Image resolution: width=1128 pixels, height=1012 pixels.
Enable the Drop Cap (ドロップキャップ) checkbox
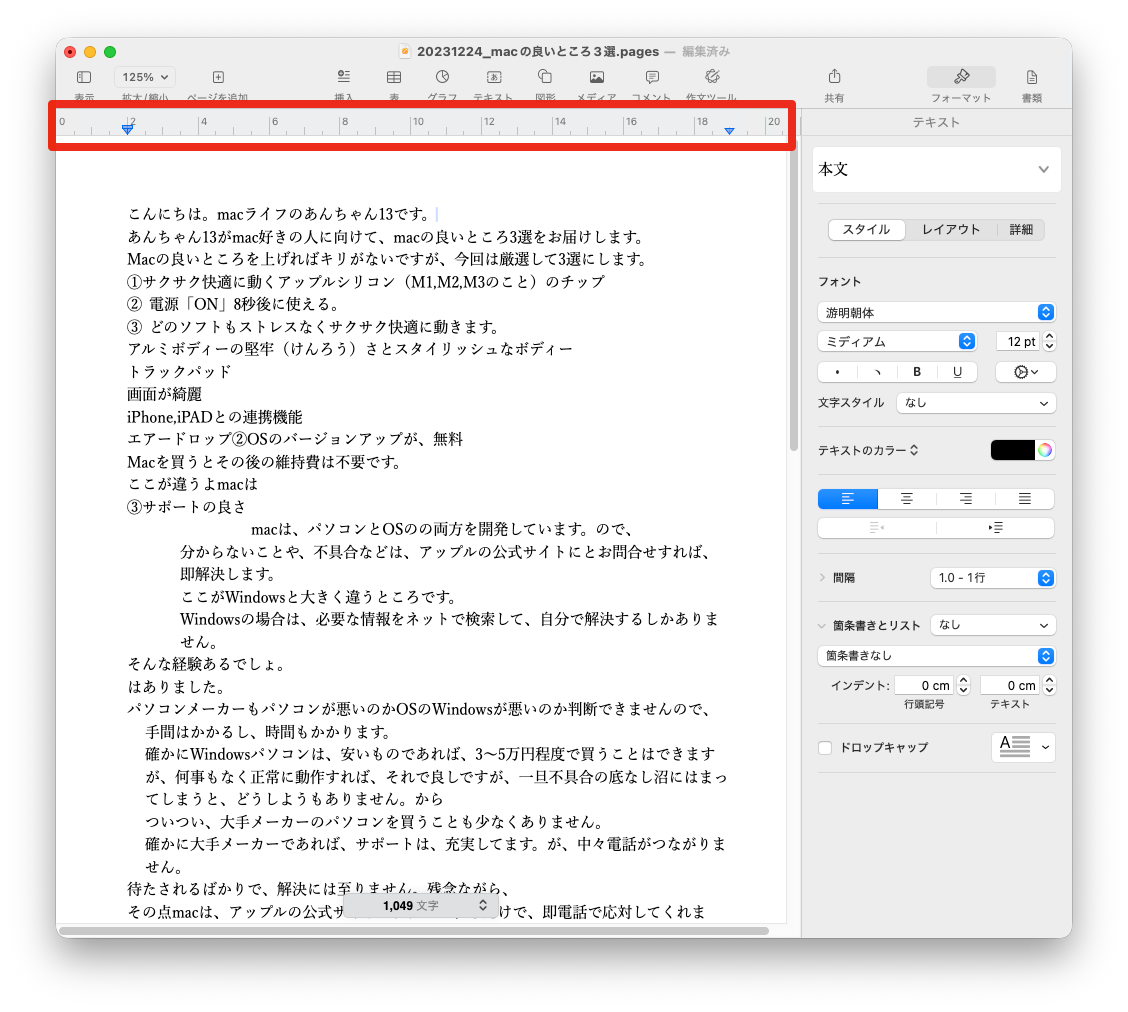[x=825, y=748]
